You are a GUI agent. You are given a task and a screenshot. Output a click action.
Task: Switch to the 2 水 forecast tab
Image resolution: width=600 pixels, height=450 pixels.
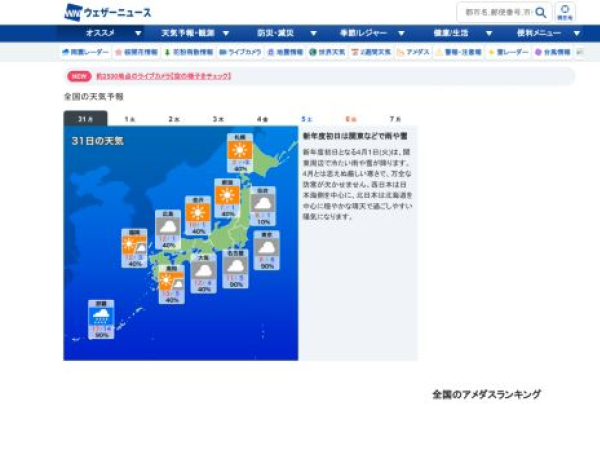click(x=174, y=119)
